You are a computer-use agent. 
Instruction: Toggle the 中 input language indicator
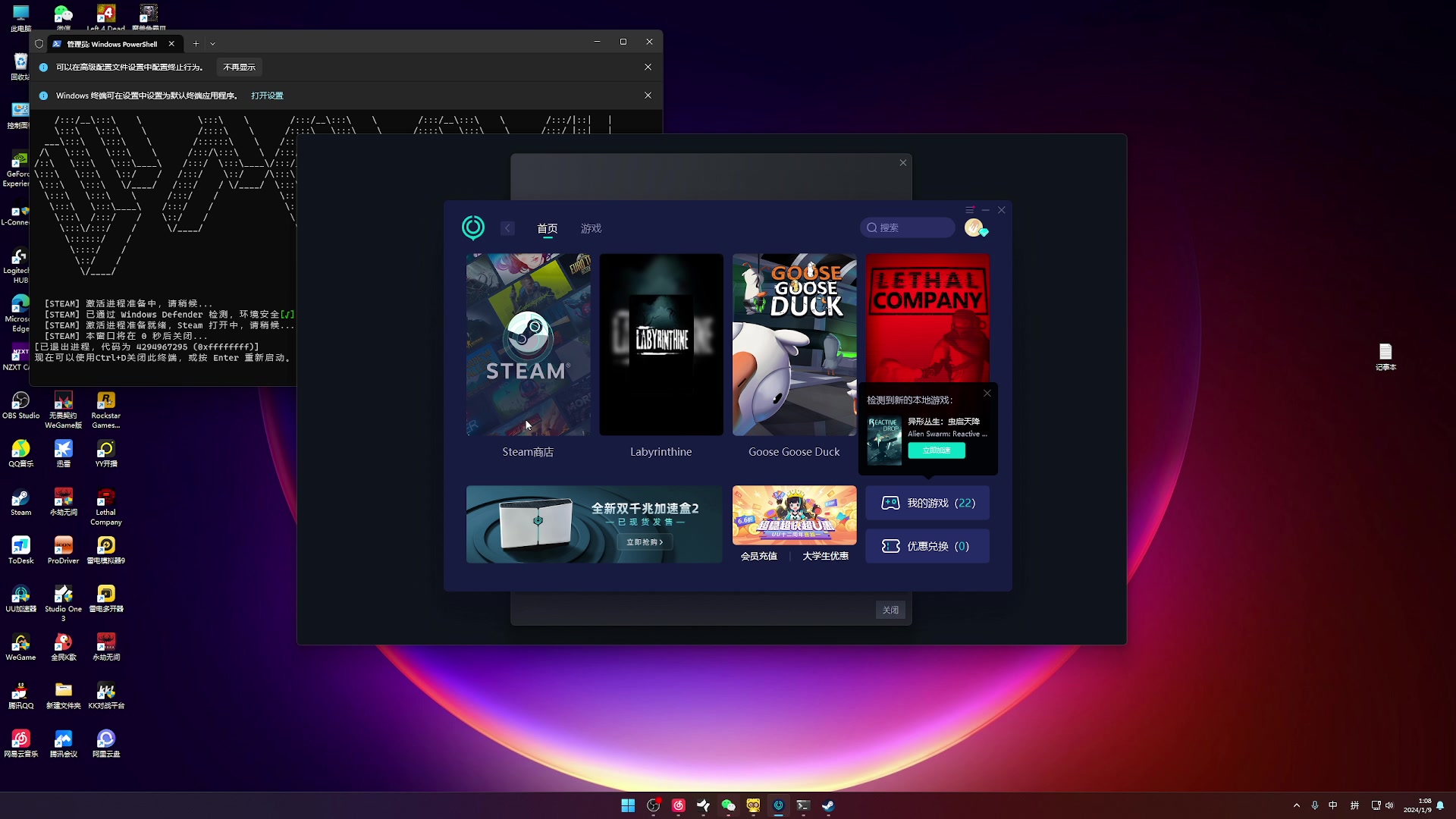[1333, 805]
